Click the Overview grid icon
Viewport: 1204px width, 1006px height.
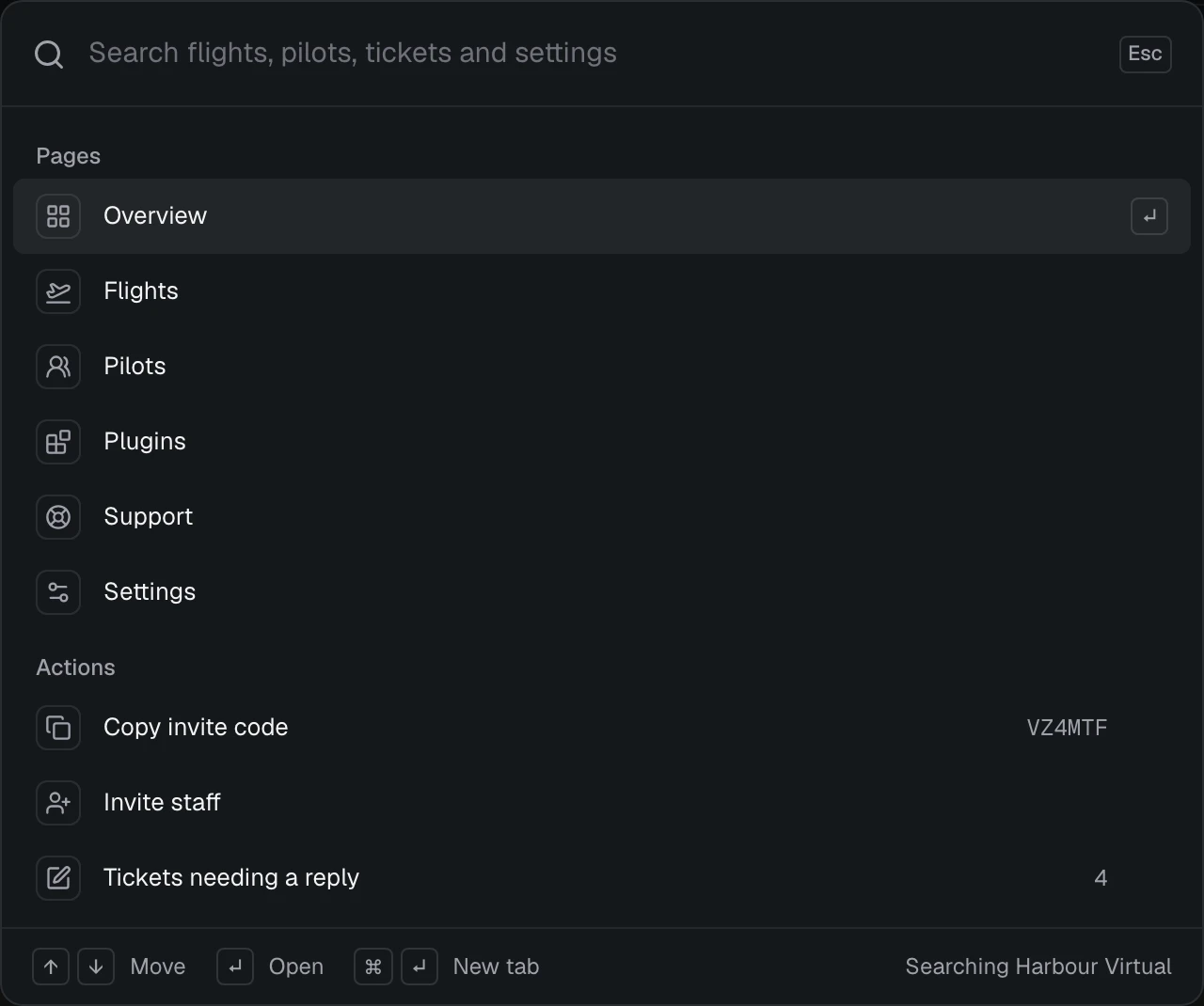pos(58,216)
